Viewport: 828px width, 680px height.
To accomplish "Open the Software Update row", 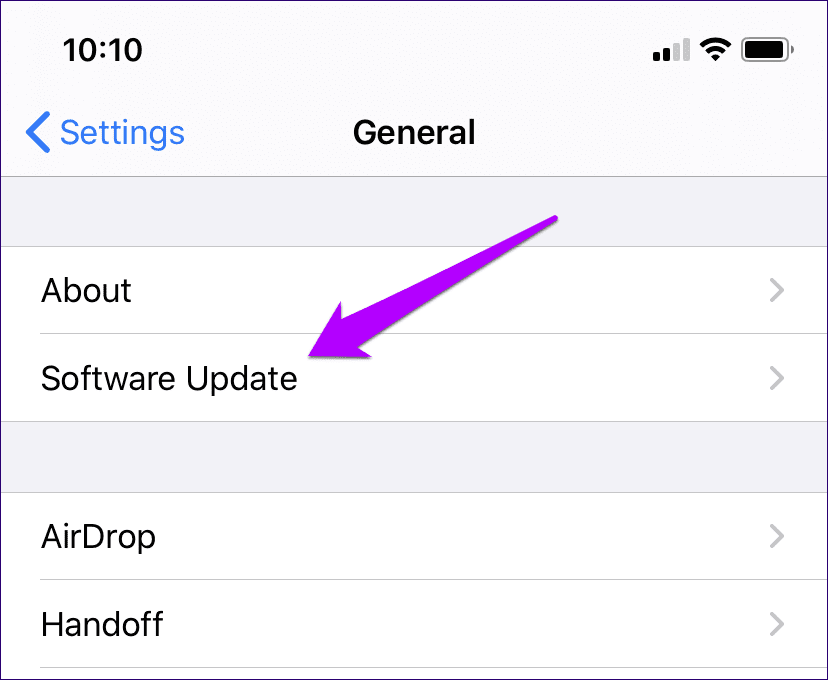I will (414, 377).
